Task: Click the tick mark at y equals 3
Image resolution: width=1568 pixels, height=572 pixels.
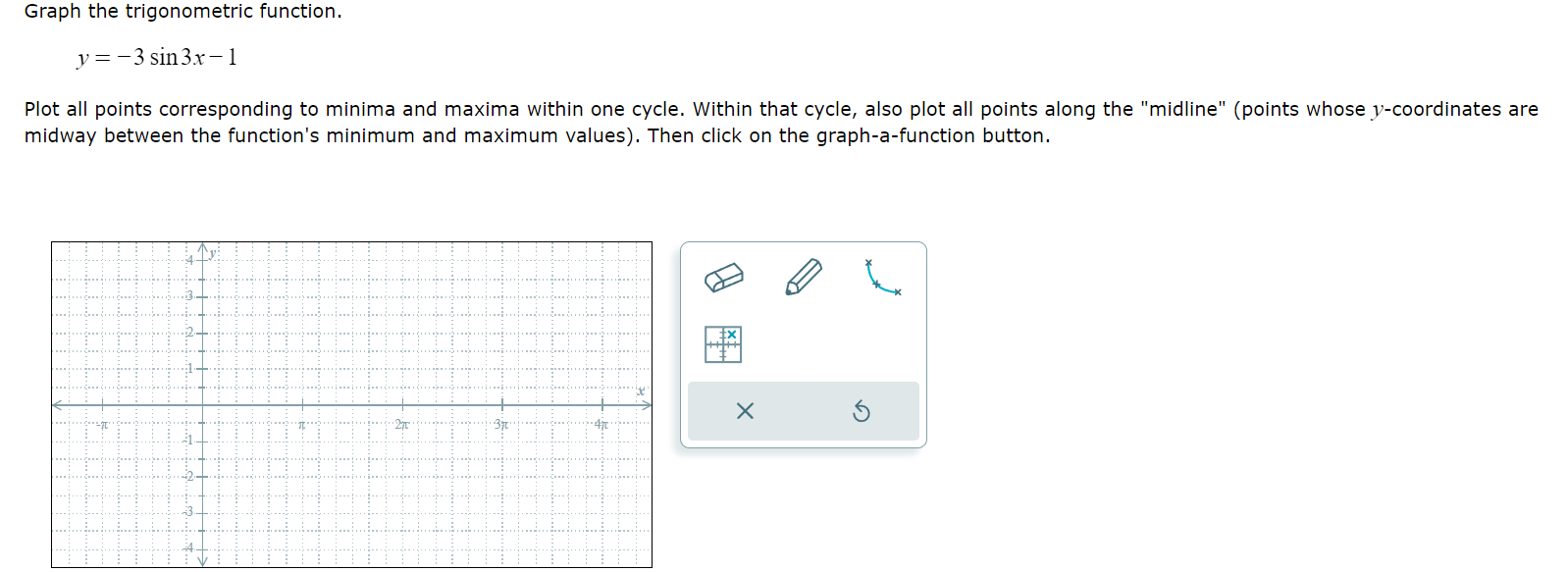Action: pos(202,295)
